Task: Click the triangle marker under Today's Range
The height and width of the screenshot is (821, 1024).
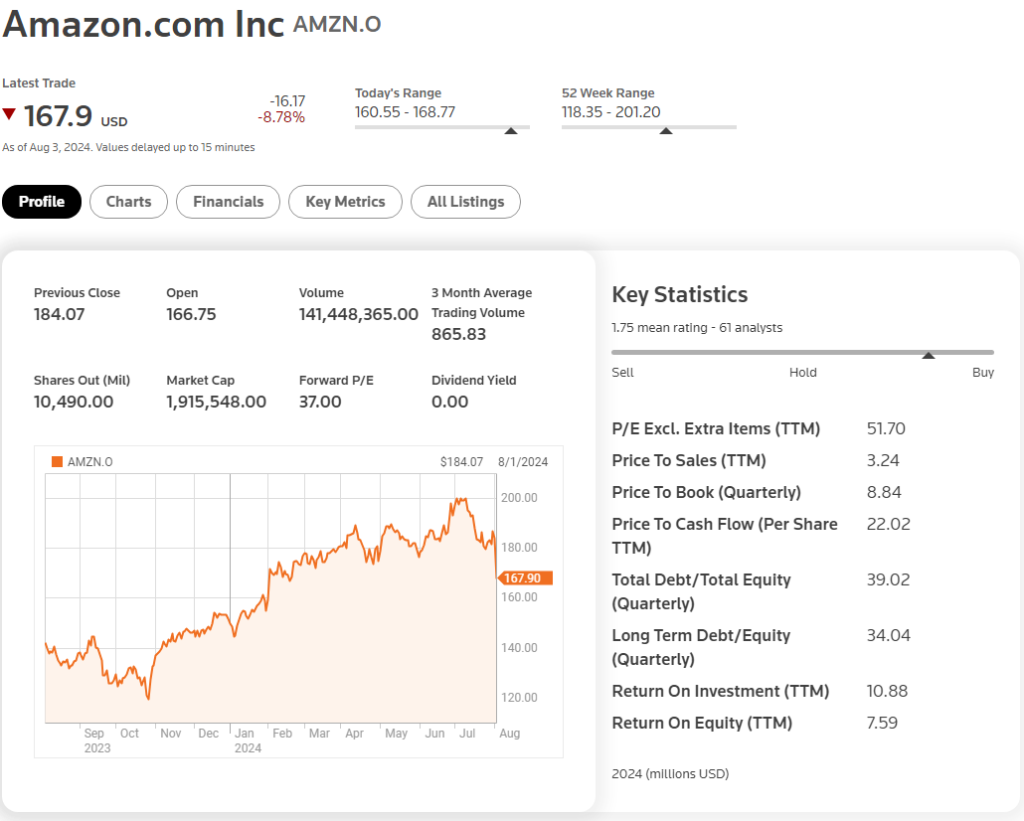Action: [511, 130]
